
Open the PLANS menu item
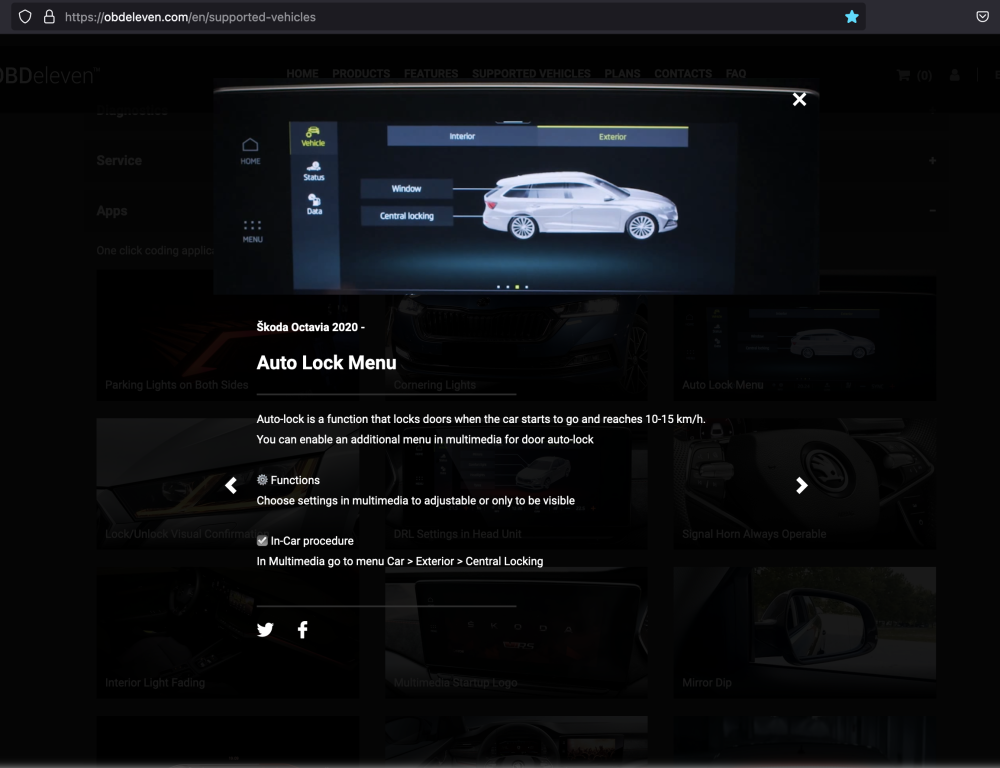pyautogui.click(x=622, y=73)
